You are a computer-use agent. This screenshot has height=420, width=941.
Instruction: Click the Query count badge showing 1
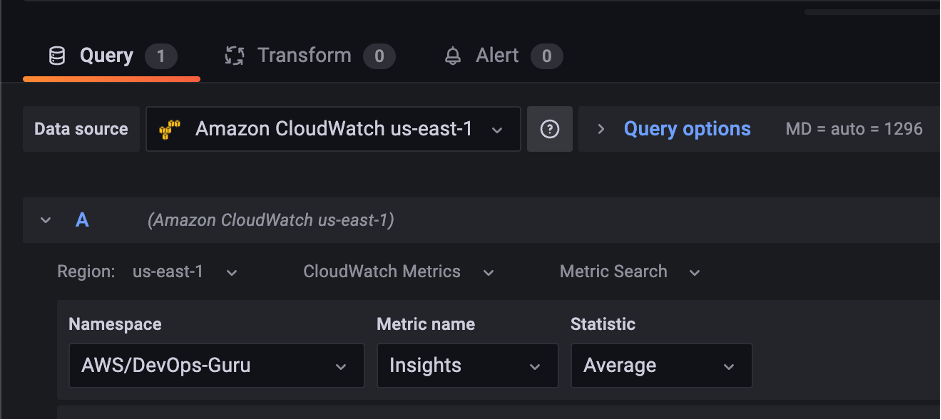pyautogui.click(x=161, y=56)
